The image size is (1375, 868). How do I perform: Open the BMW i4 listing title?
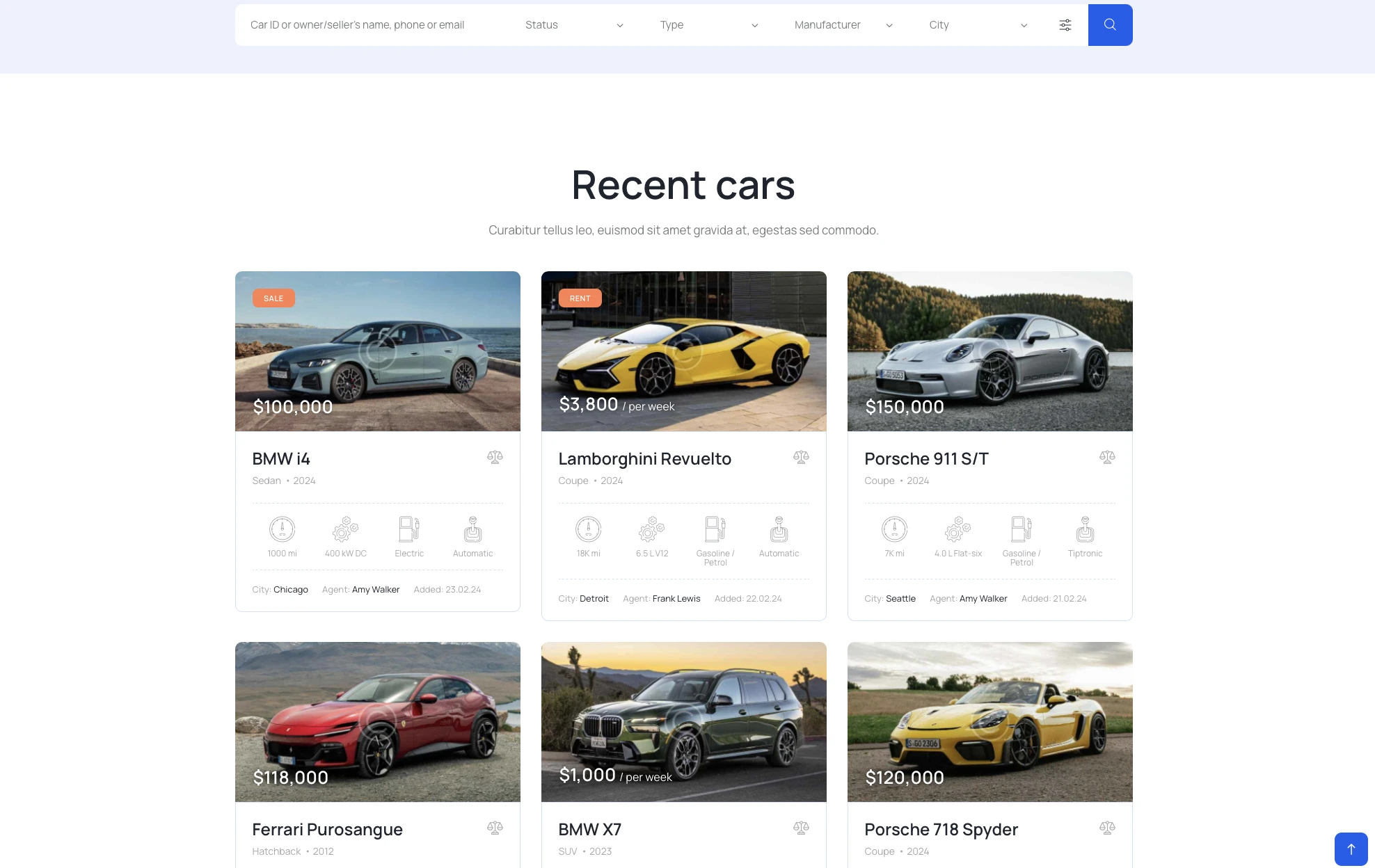pyautogui.click(x=281, y=459)
